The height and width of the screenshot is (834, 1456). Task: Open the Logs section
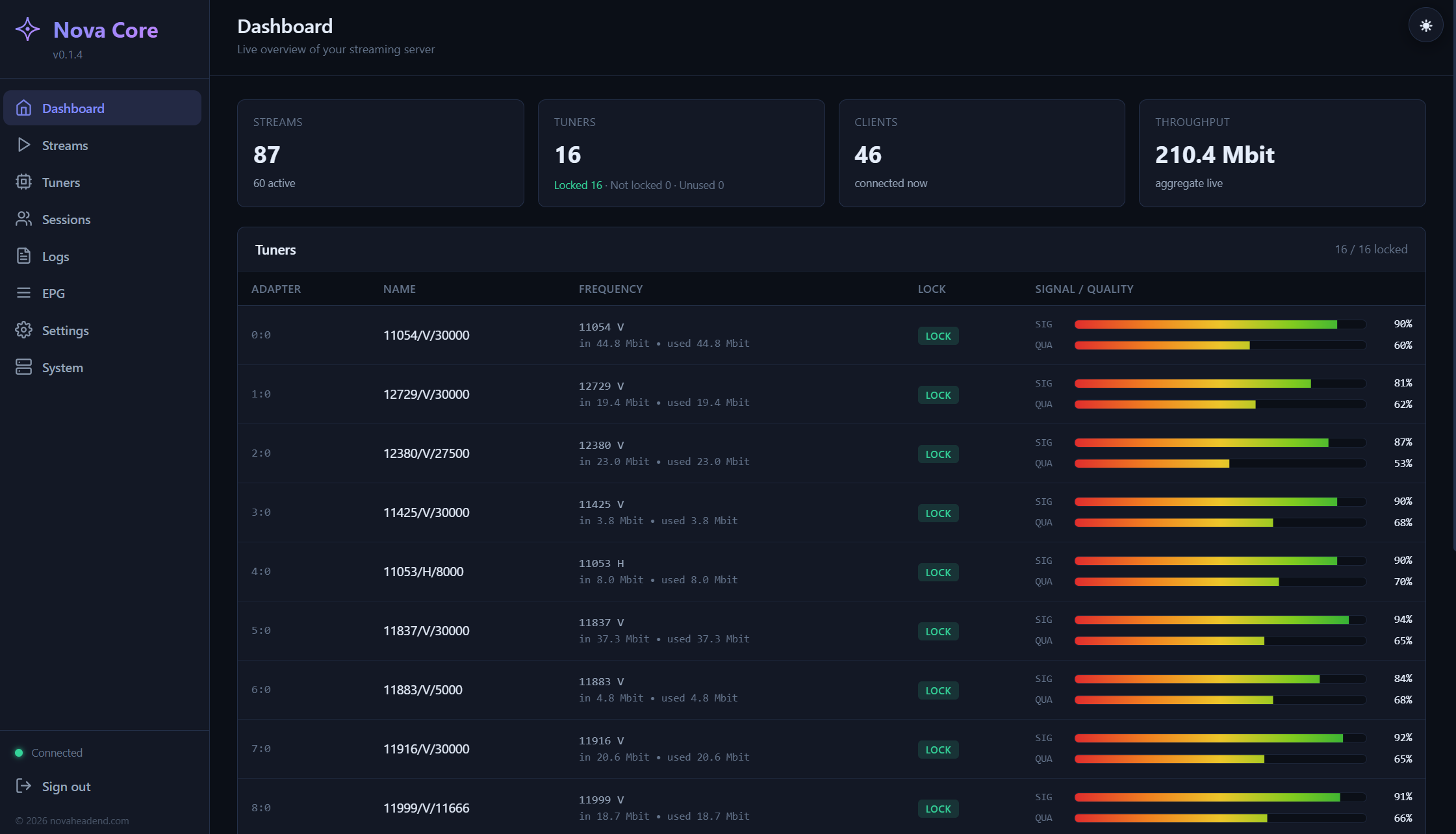[102, 256]
